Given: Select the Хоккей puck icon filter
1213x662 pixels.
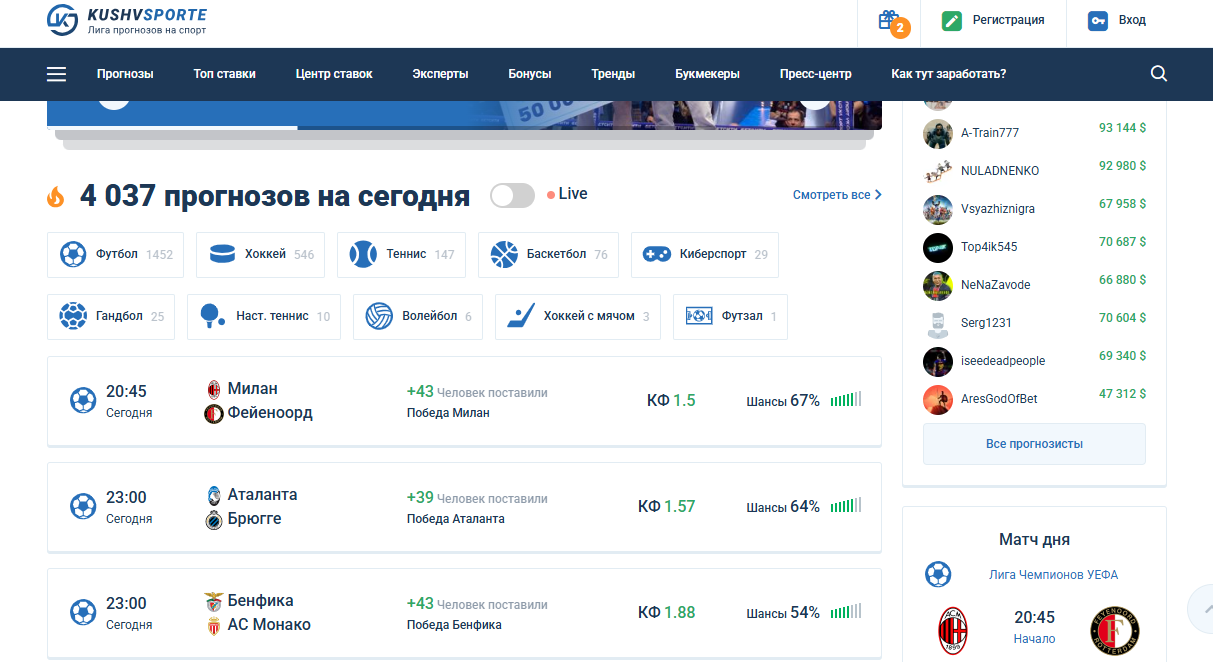Looking at the screenshot, I should pyautogui.click(x=223, y=255).
